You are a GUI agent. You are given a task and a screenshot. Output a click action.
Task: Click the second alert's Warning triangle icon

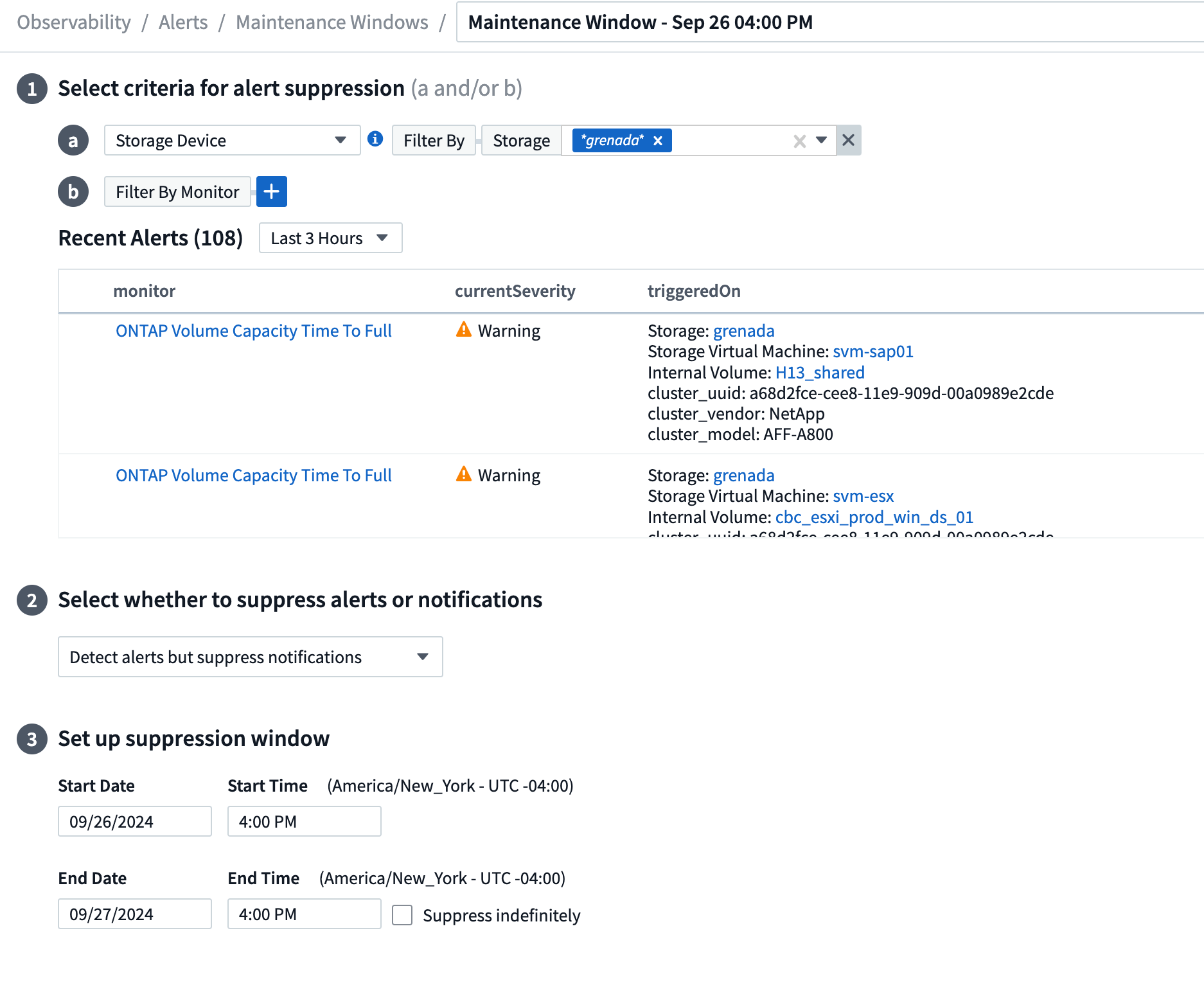point(463,474)
